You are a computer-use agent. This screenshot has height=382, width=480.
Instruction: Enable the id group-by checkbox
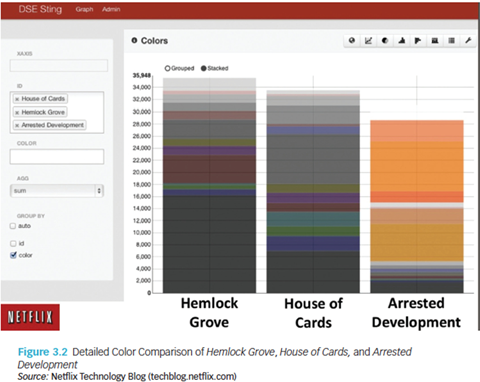click(13, 243)
